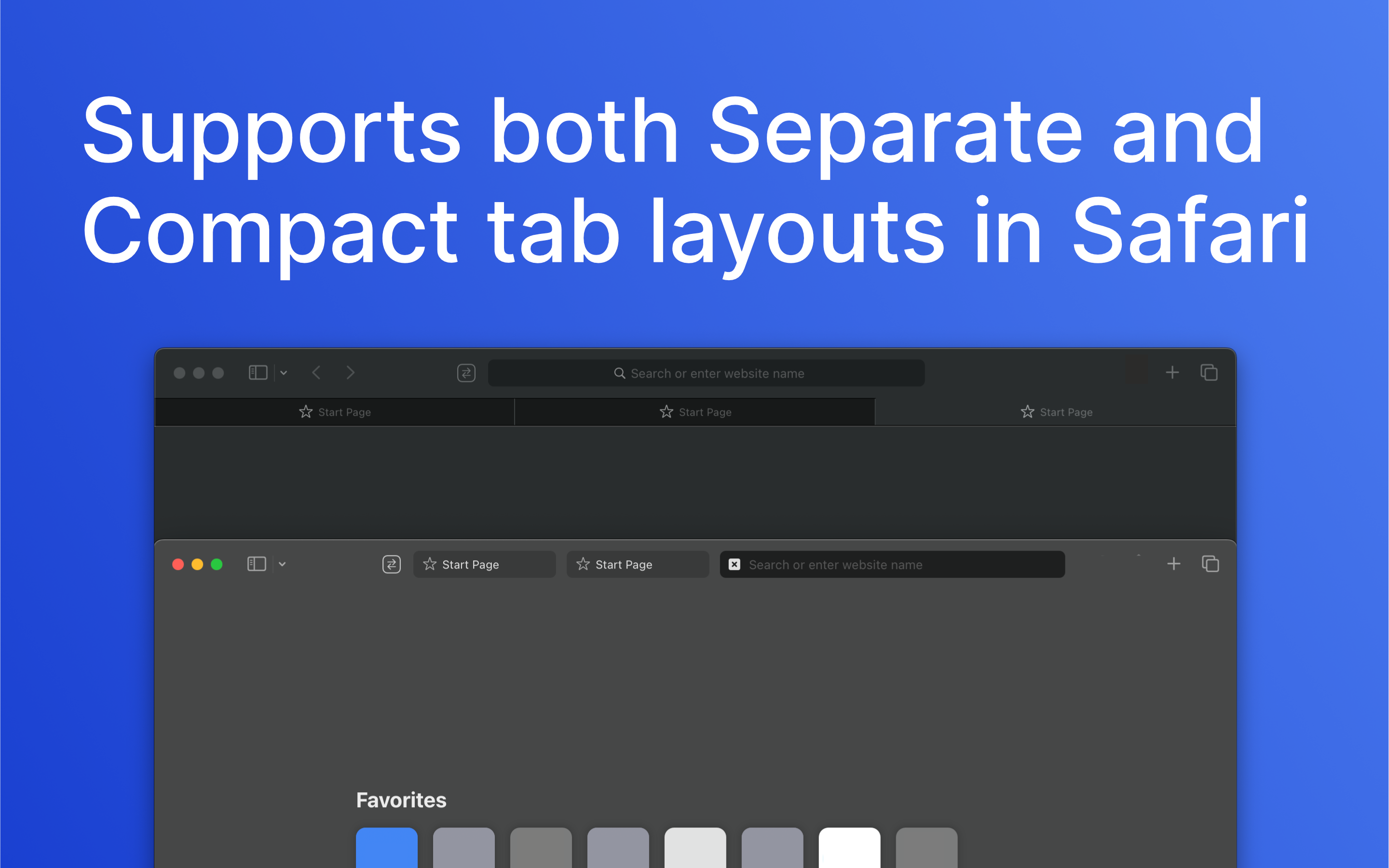The width and height of the screenshot is (1389, 868).
Task: Close the front Safari window
Action: click(178, 564)
